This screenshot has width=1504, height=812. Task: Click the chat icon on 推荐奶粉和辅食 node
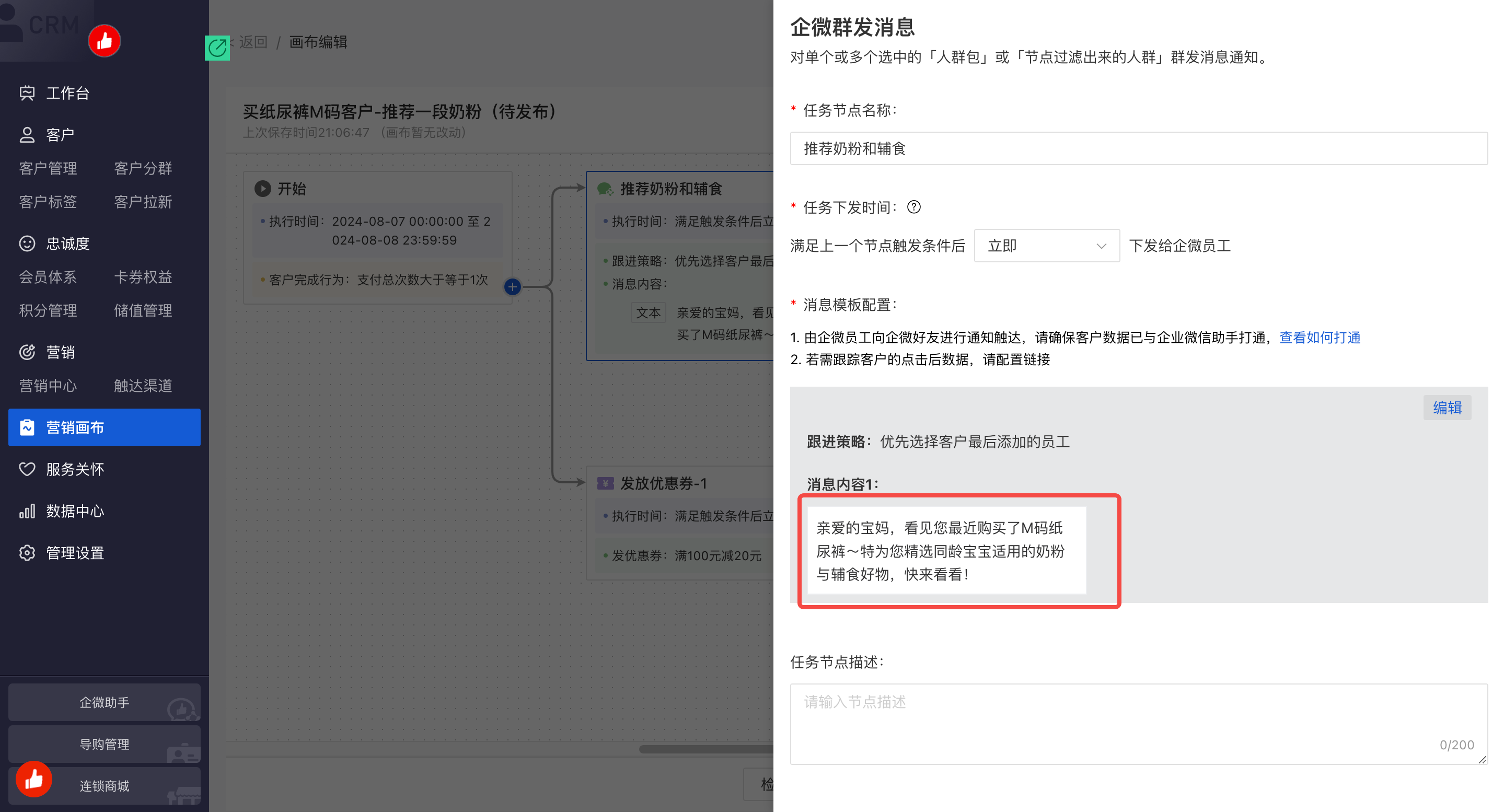tap(605, 189)
